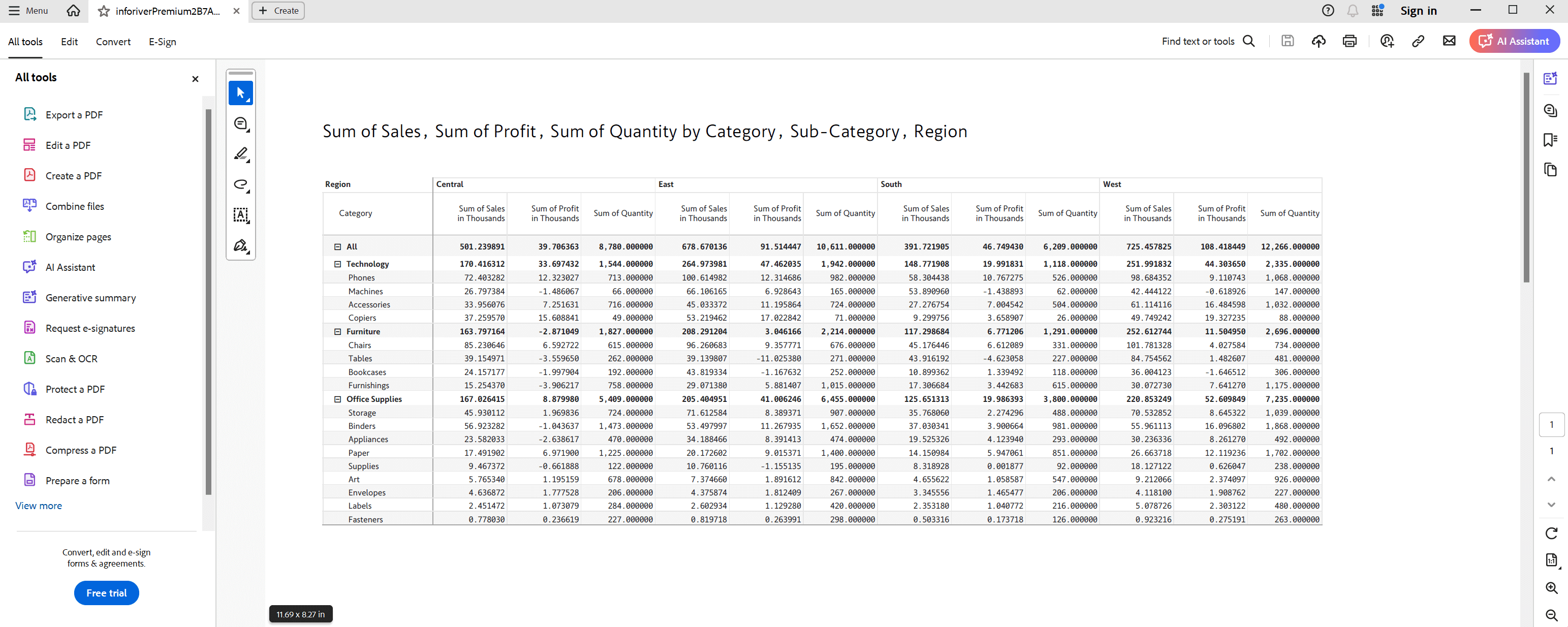Click the Edit menu item
The image size is (1568, 627).
pos(69,41)
